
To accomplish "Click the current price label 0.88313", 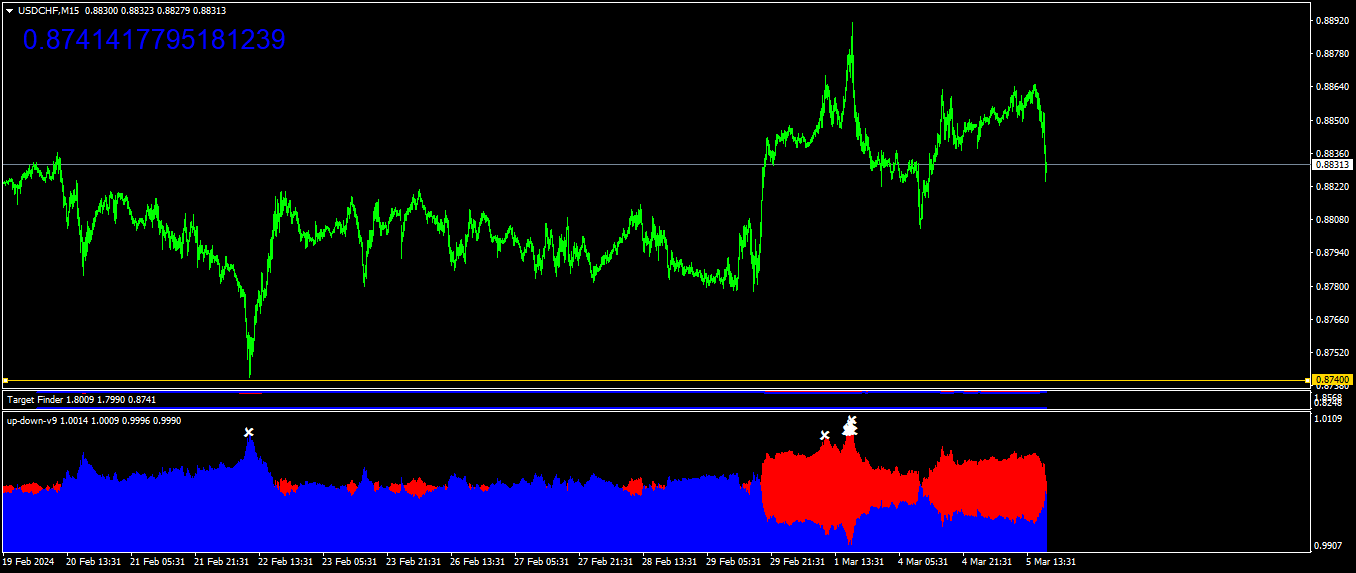I will coord(1333,164).
